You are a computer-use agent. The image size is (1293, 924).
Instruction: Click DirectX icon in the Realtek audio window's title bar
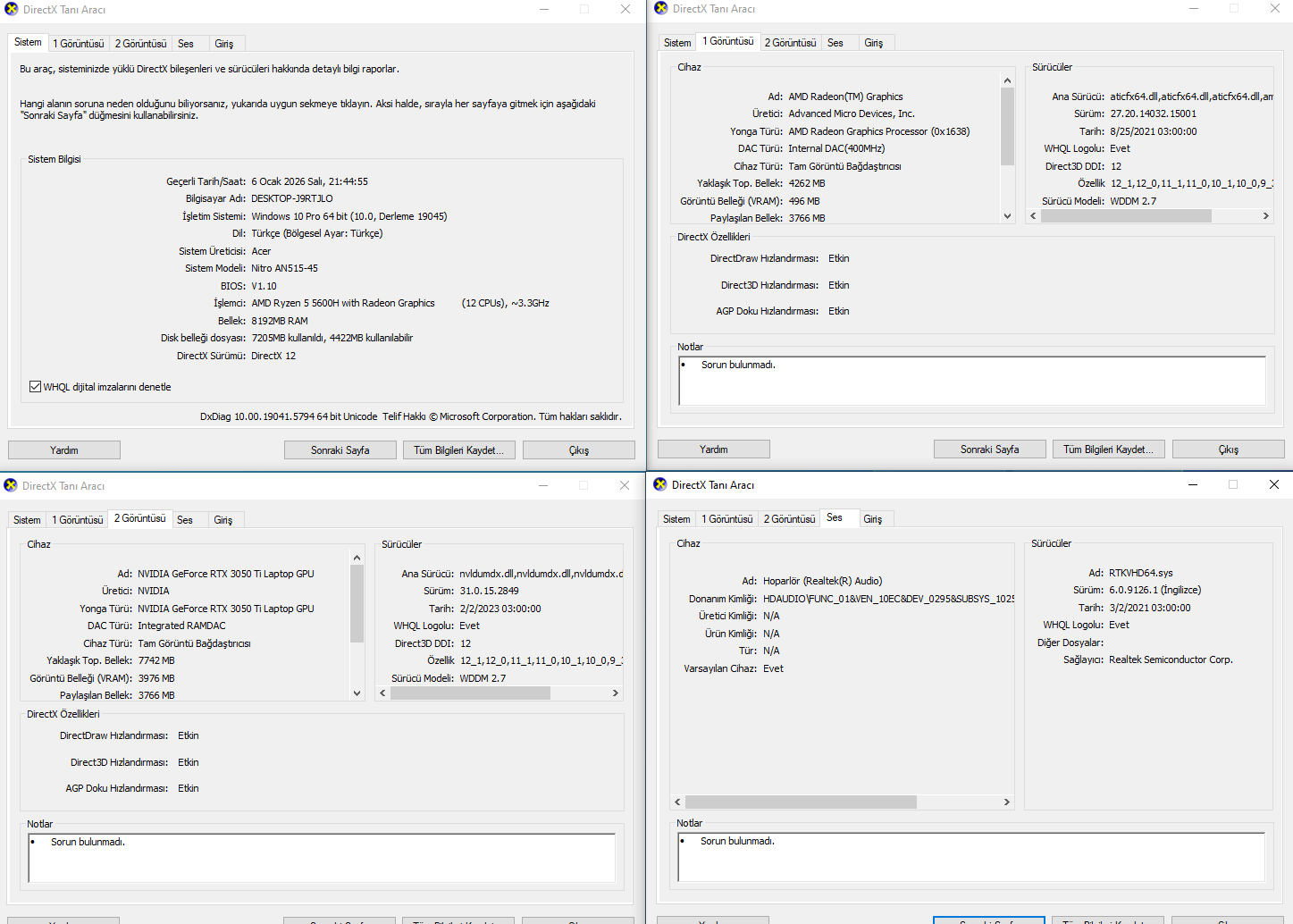coord(660,484)
